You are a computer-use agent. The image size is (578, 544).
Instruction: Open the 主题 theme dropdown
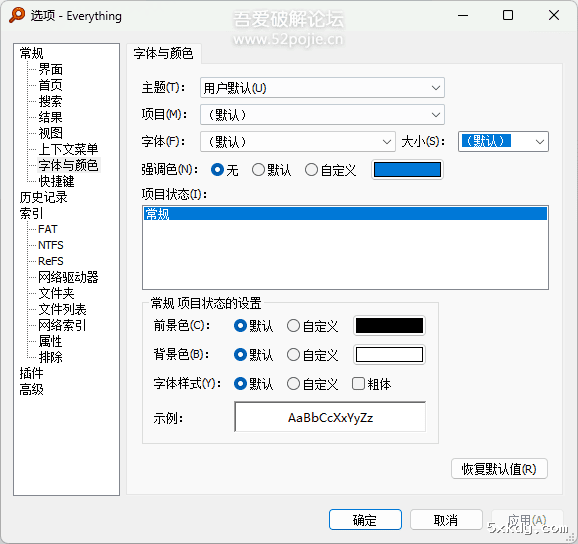[322, 88]
